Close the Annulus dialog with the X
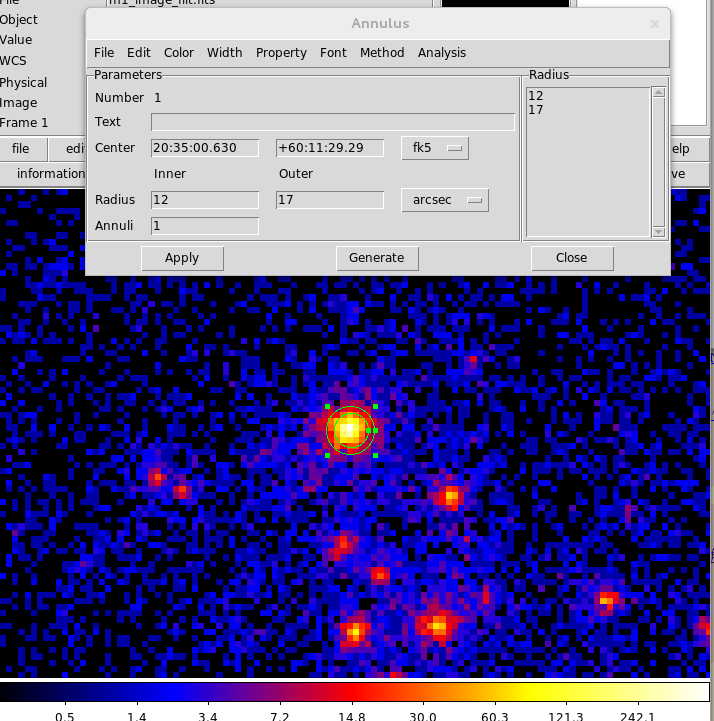This screenshot has height=721, width=714. [x=655, y=24]
